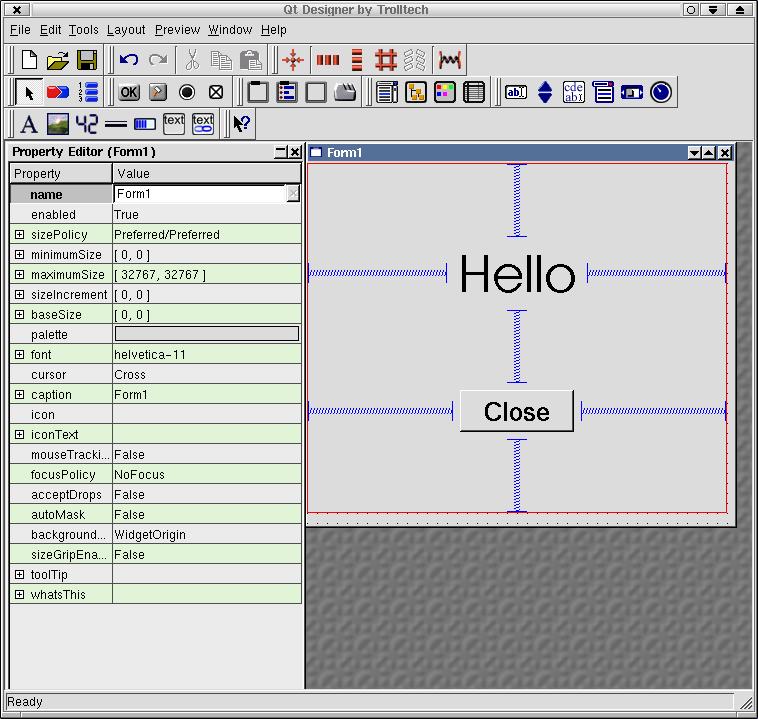758x719 pixels.
Task: Click the New file icon
Action: click(30, 60)
